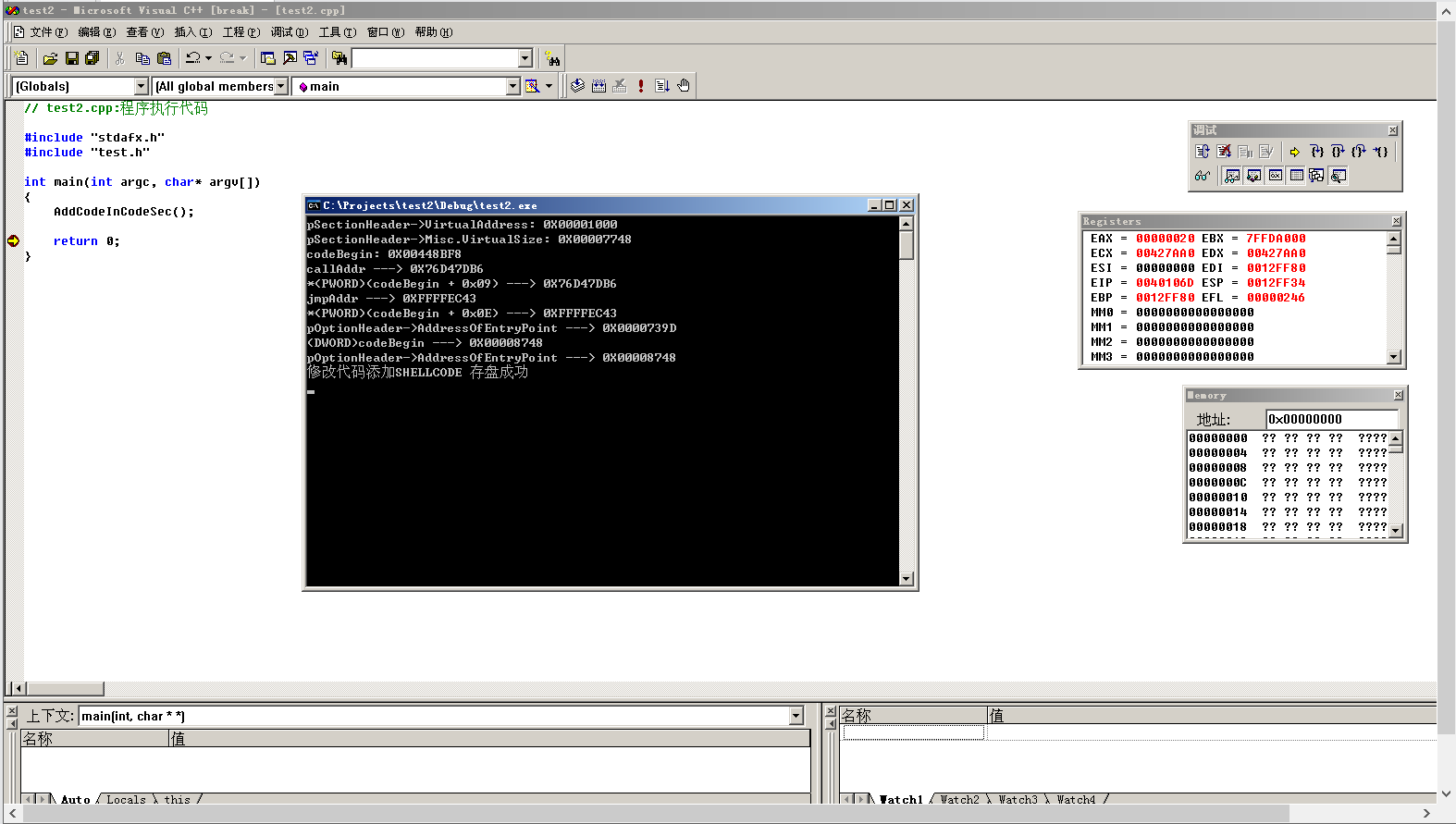Screen dimensions: 1456x824
Task: Click Step Out in Debug toolbar
Action: (1359, 152)
